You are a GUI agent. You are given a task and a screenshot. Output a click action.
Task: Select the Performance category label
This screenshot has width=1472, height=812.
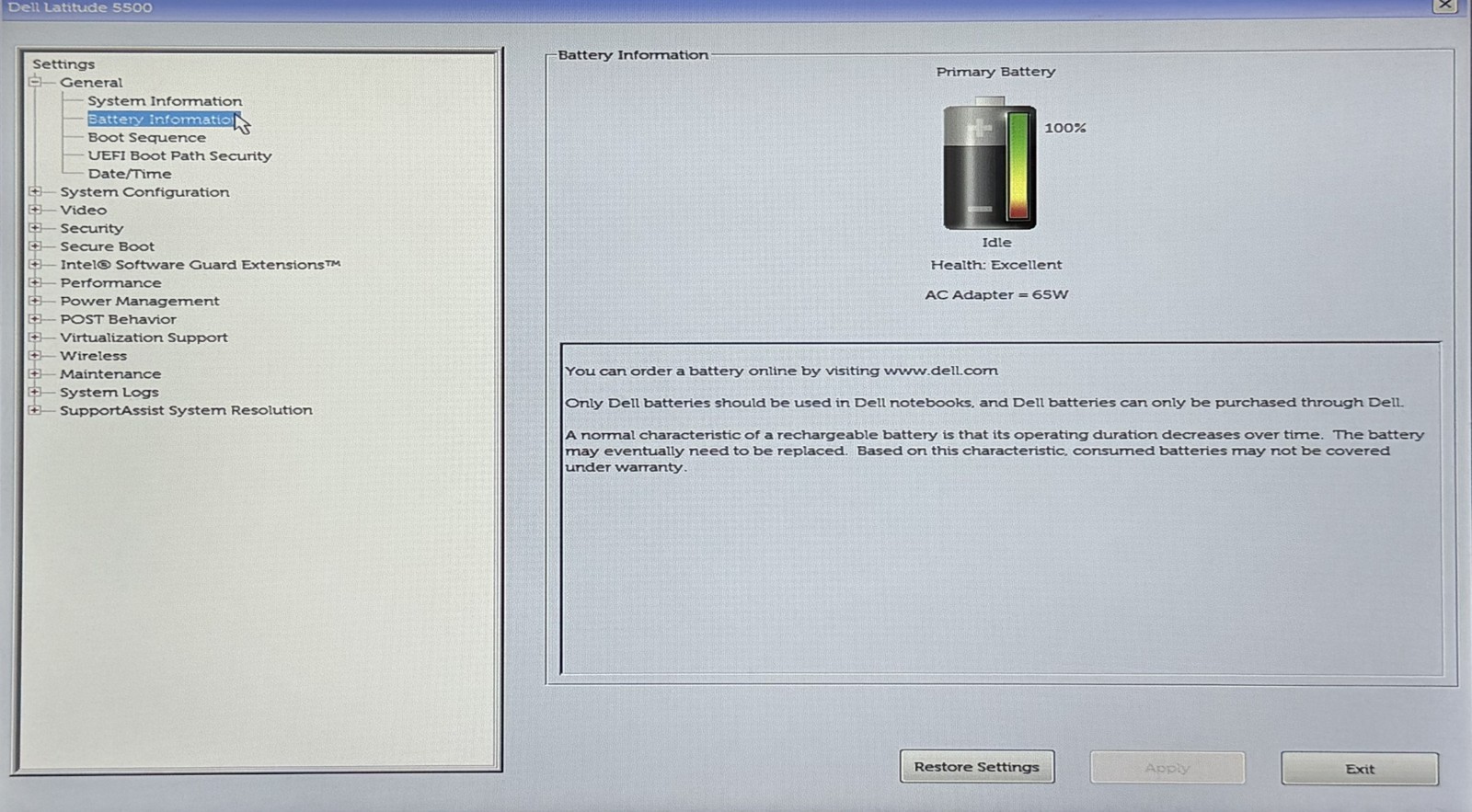(x=110, y=282)
